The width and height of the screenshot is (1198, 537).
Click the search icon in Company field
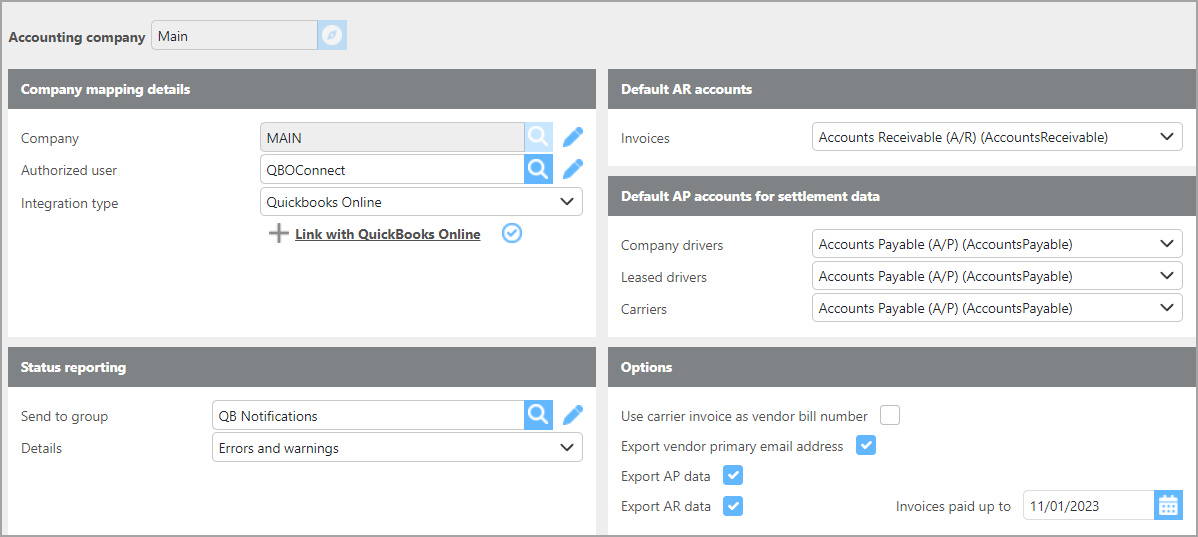pos(538,137)
